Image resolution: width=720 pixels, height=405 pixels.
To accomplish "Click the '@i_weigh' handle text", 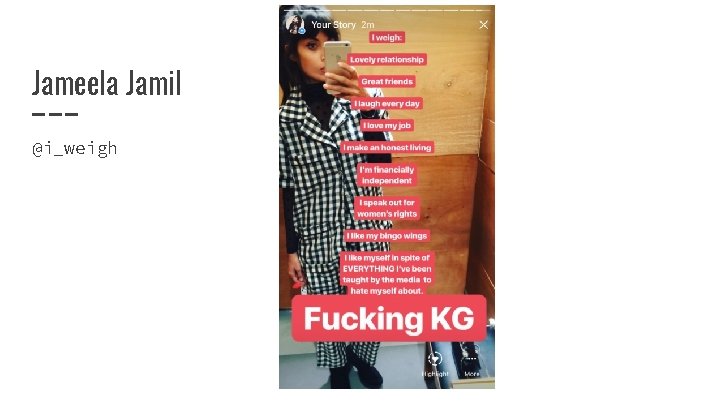I will click(74, 148).
